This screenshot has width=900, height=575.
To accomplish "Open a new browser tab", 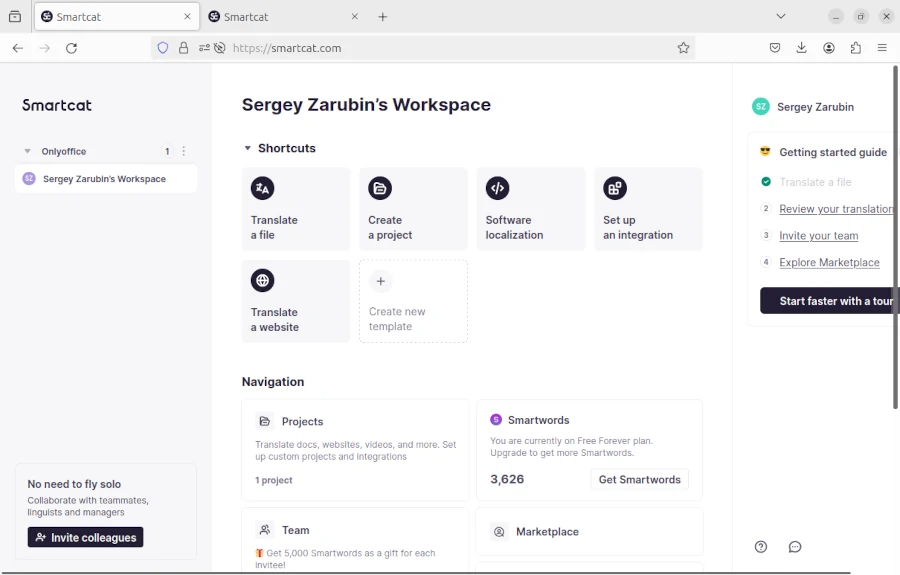I will click(x=383, y=17).
